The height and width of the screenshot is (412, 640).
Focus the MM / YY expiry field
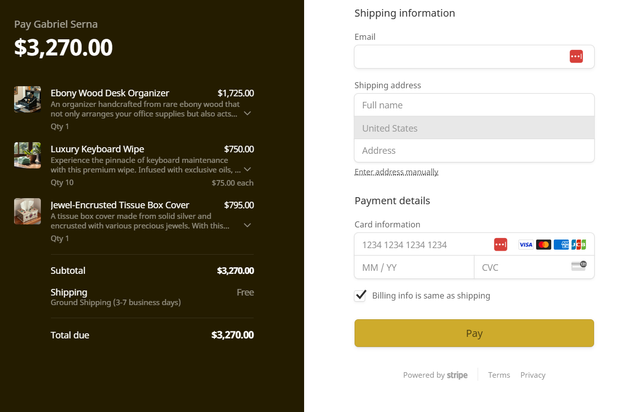414,268
